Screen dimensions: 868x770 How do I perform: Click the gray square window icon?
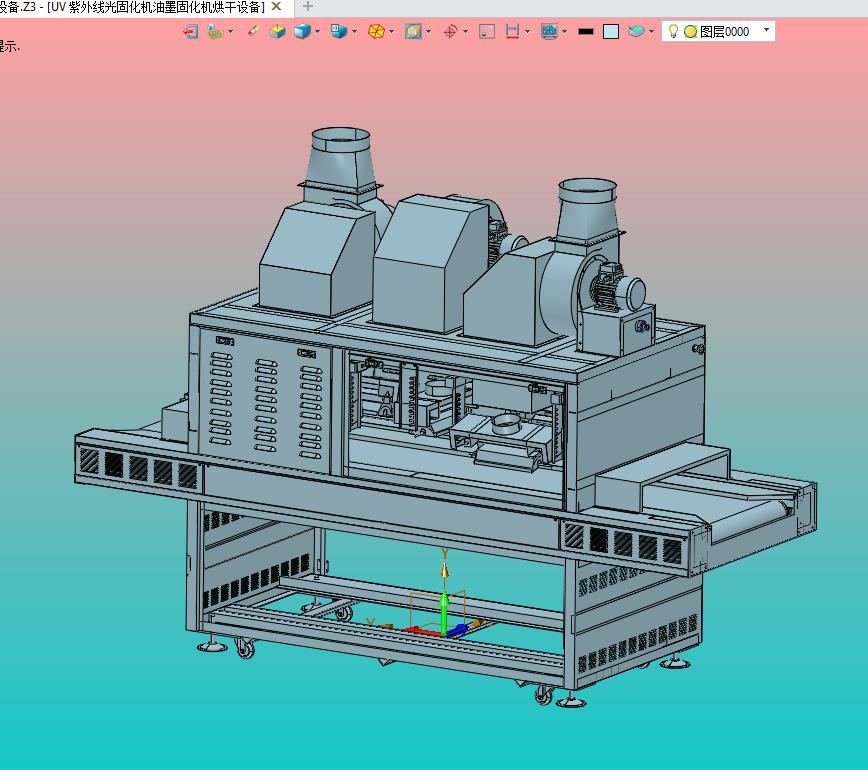click(x=487, y=32)
